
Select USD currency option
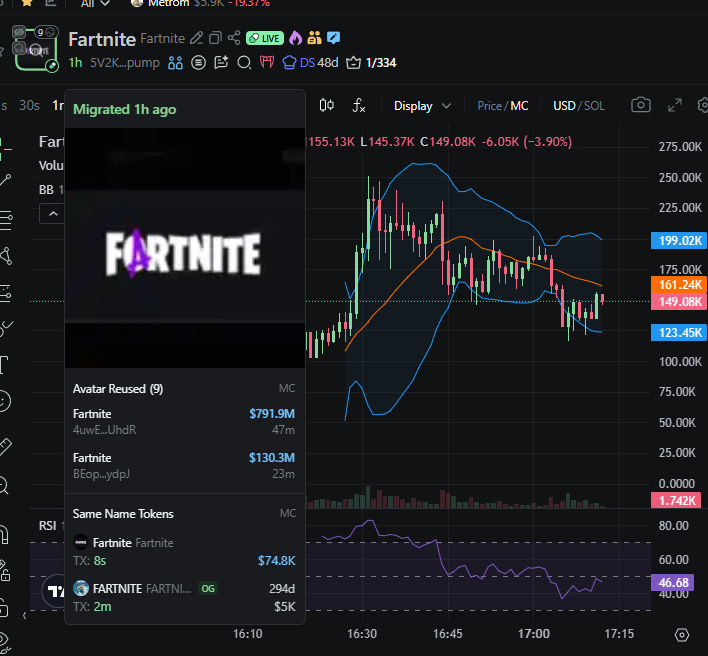click(564, 106)
